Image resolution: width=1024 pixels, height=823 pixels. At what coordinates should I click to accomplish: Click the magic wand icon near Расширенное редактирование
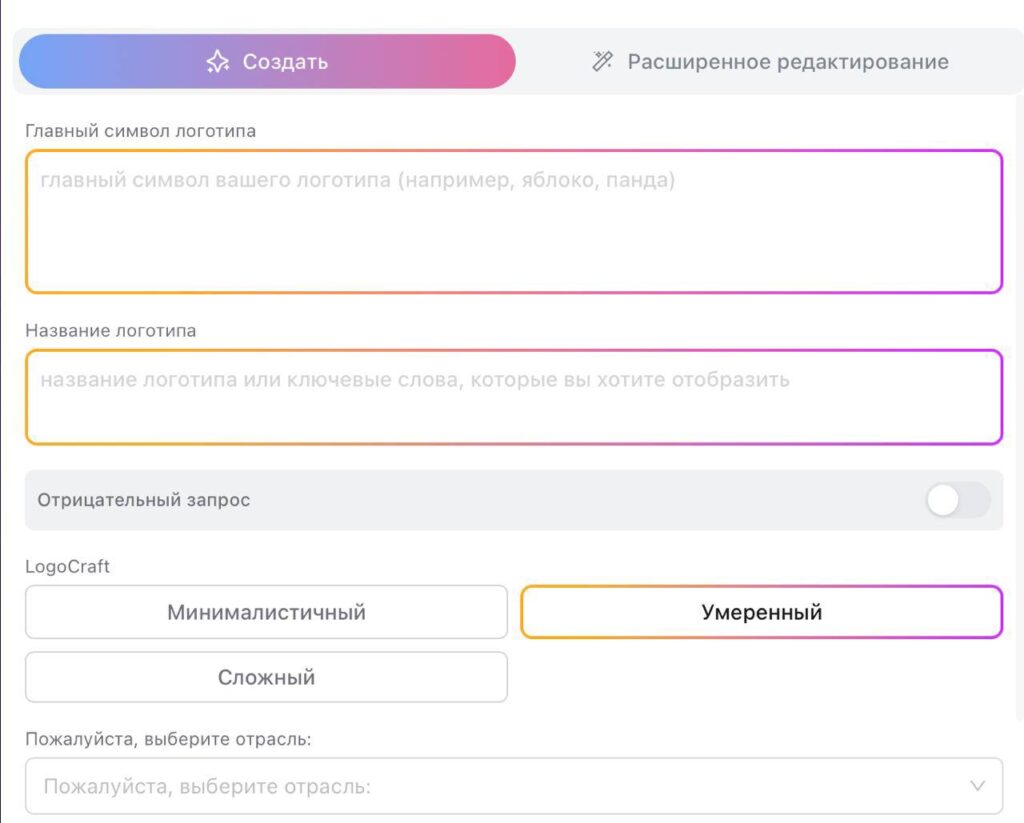(x=601, y=61)
